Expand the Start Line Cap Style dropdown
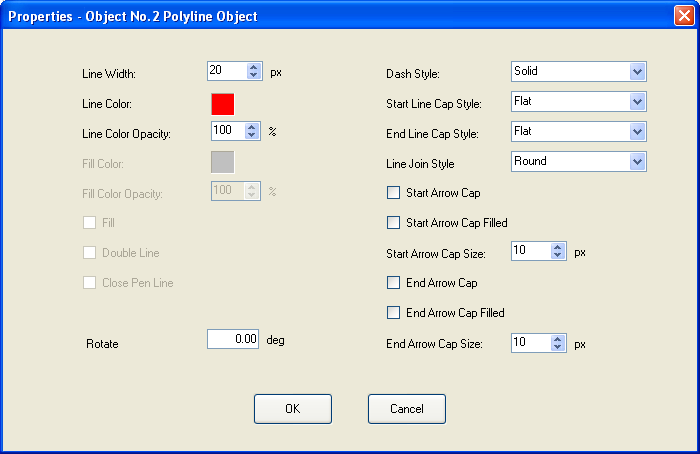Viewport: 700px width, 454px height. [637, 101]
